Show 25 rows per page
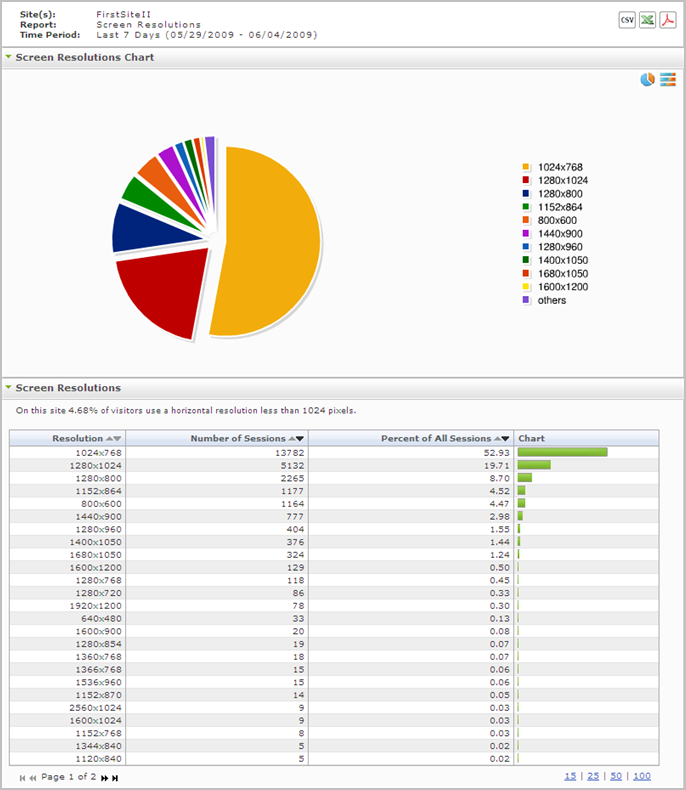Image resolution: width=686 pixels, height=790 pixels. (x=593, y=776)
